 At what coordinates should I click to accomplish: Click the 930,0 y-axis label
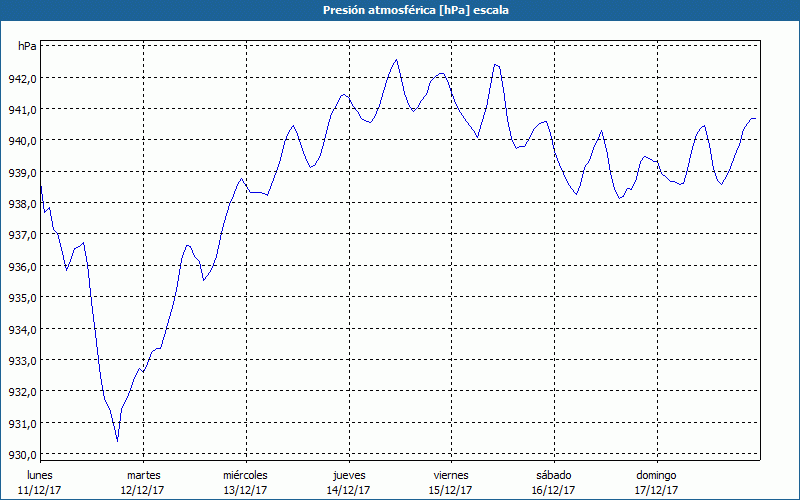(x=24, y=455)
